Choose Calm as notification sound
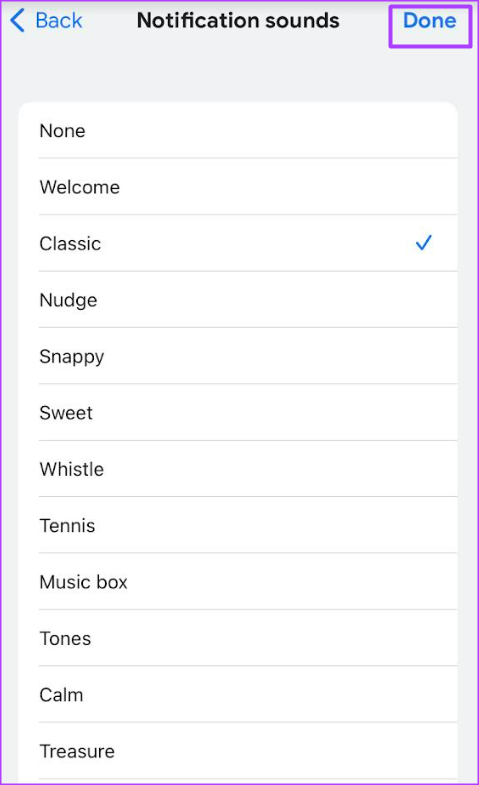This screenshot has height=785, width=479. click(238, 695)
